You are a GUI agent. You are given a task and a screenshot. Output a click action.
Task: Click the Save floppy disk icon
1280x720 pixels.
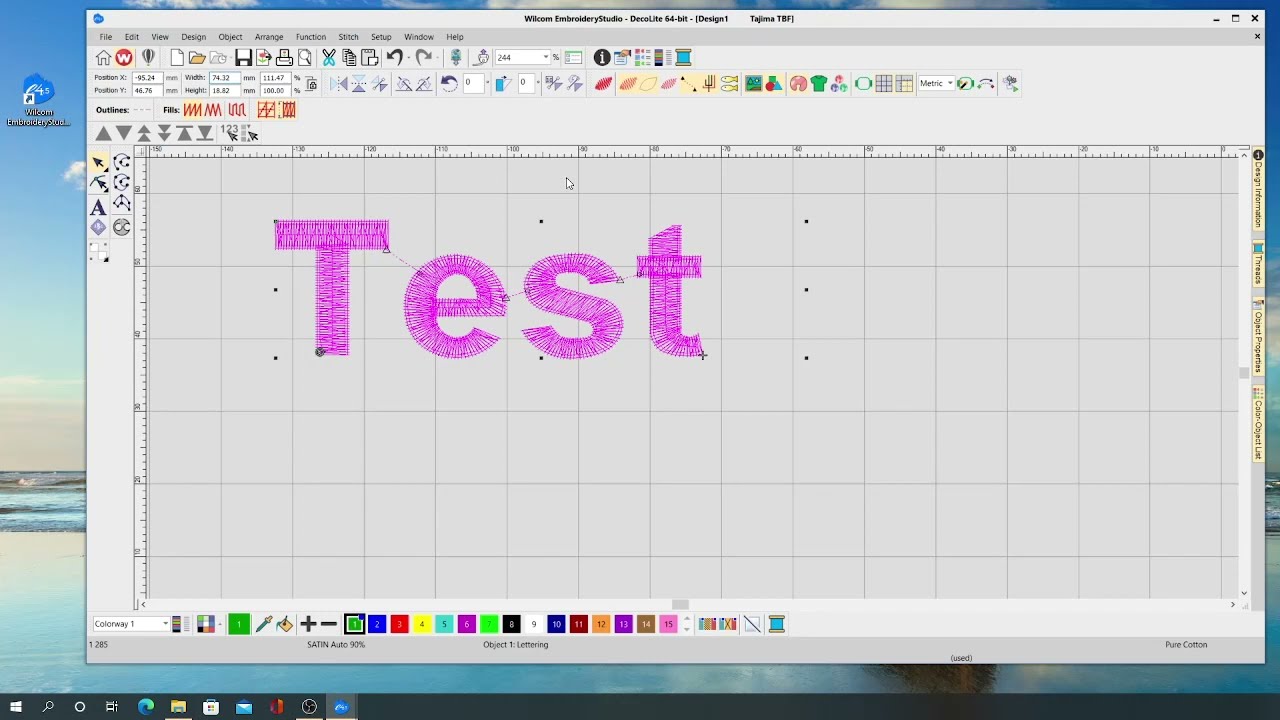coord(243,58)
